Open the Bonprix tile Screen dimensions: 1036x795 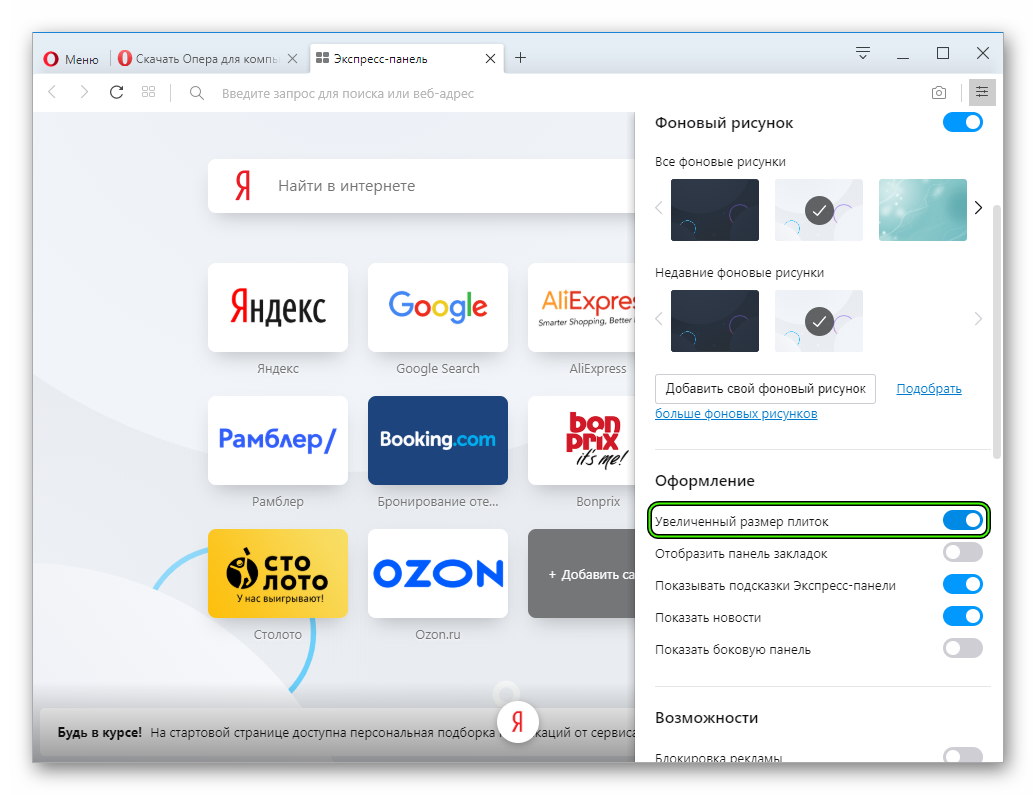point(581,440)
